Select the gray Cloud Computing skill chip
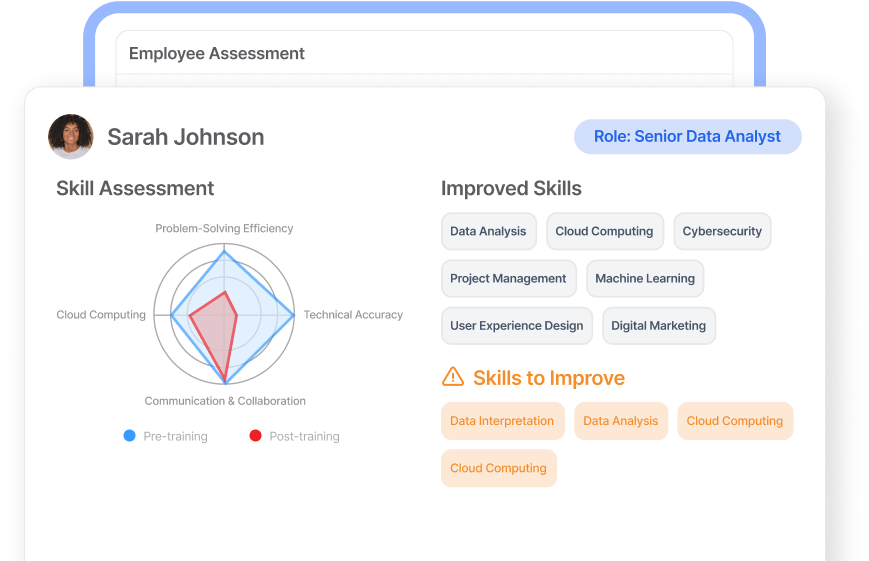The height and width of the screenshot is (561, 869). click(x=604, y=231)
